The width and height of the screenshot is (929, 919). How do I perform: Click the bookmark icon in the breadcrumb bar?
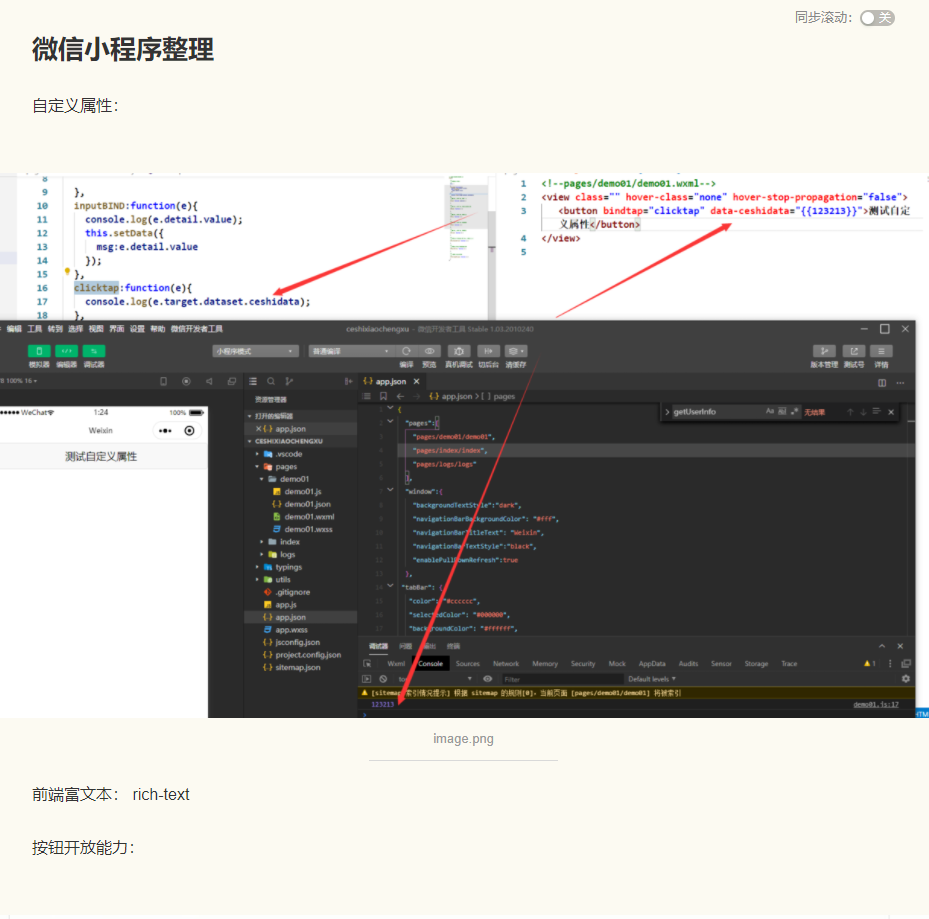(383, 396)
